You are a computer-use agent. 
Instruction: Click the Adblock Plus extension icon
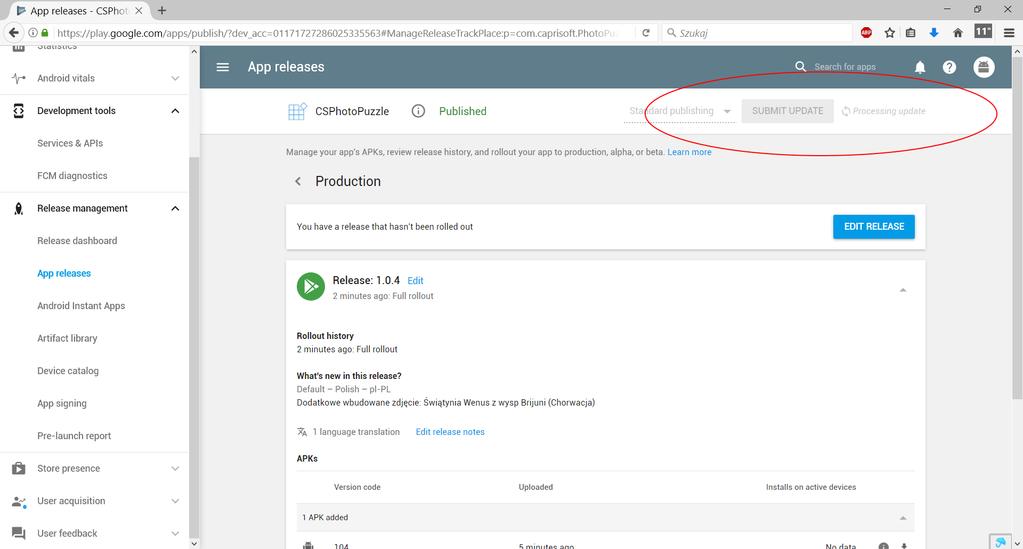[866, 33]
